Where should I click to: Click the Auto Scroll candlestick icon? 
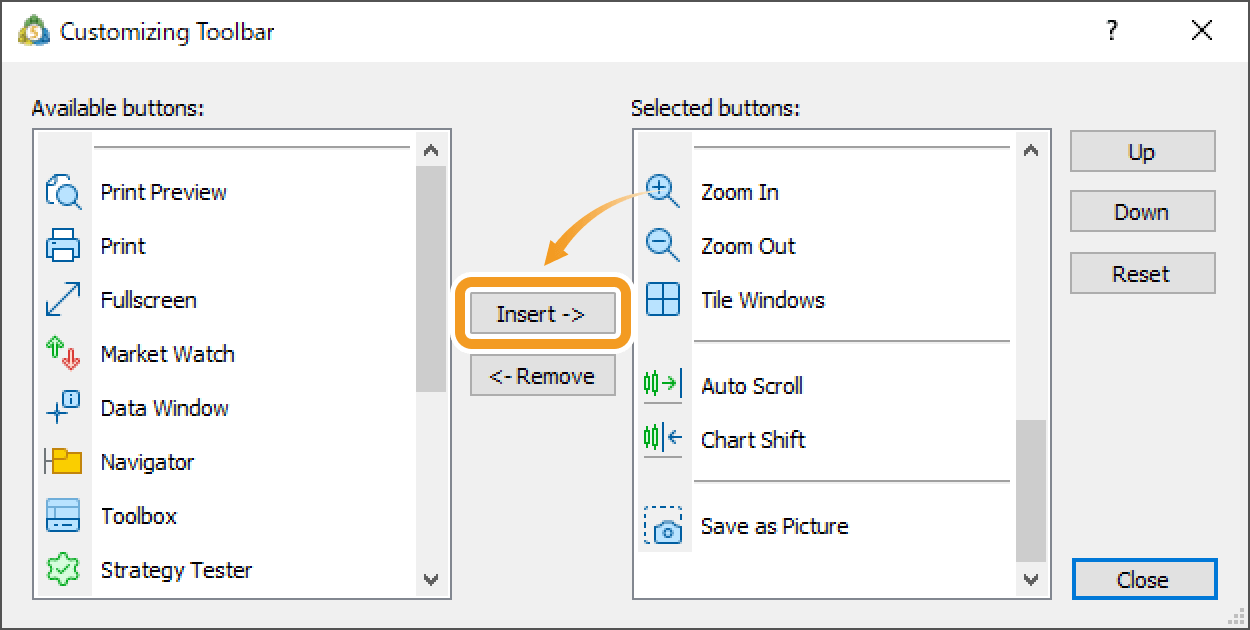point(663,385)
